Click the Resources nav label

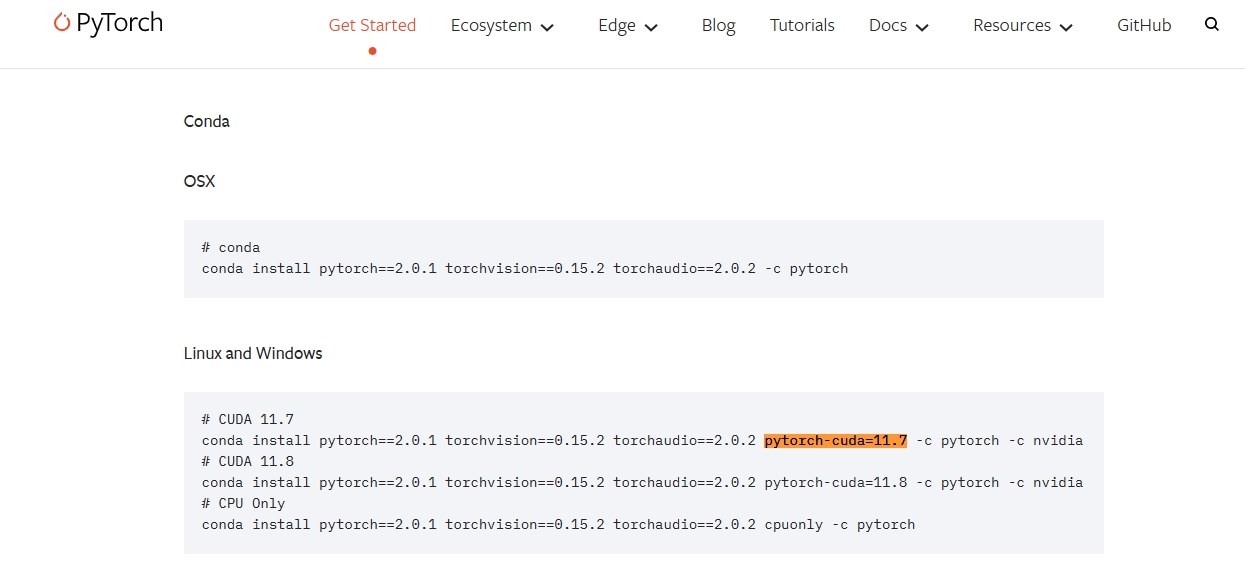click(1011, 25)
